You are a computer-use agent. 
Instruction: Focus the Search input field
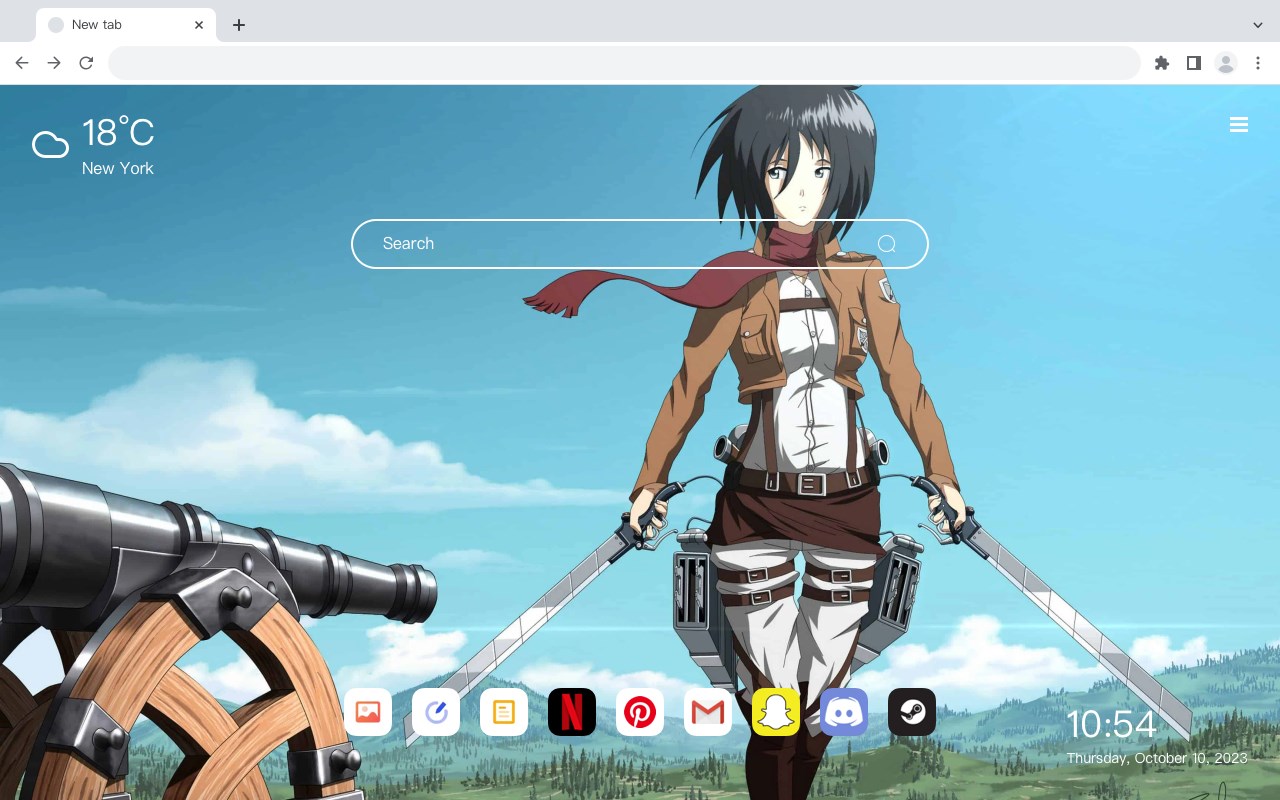(x=640, y=244)
